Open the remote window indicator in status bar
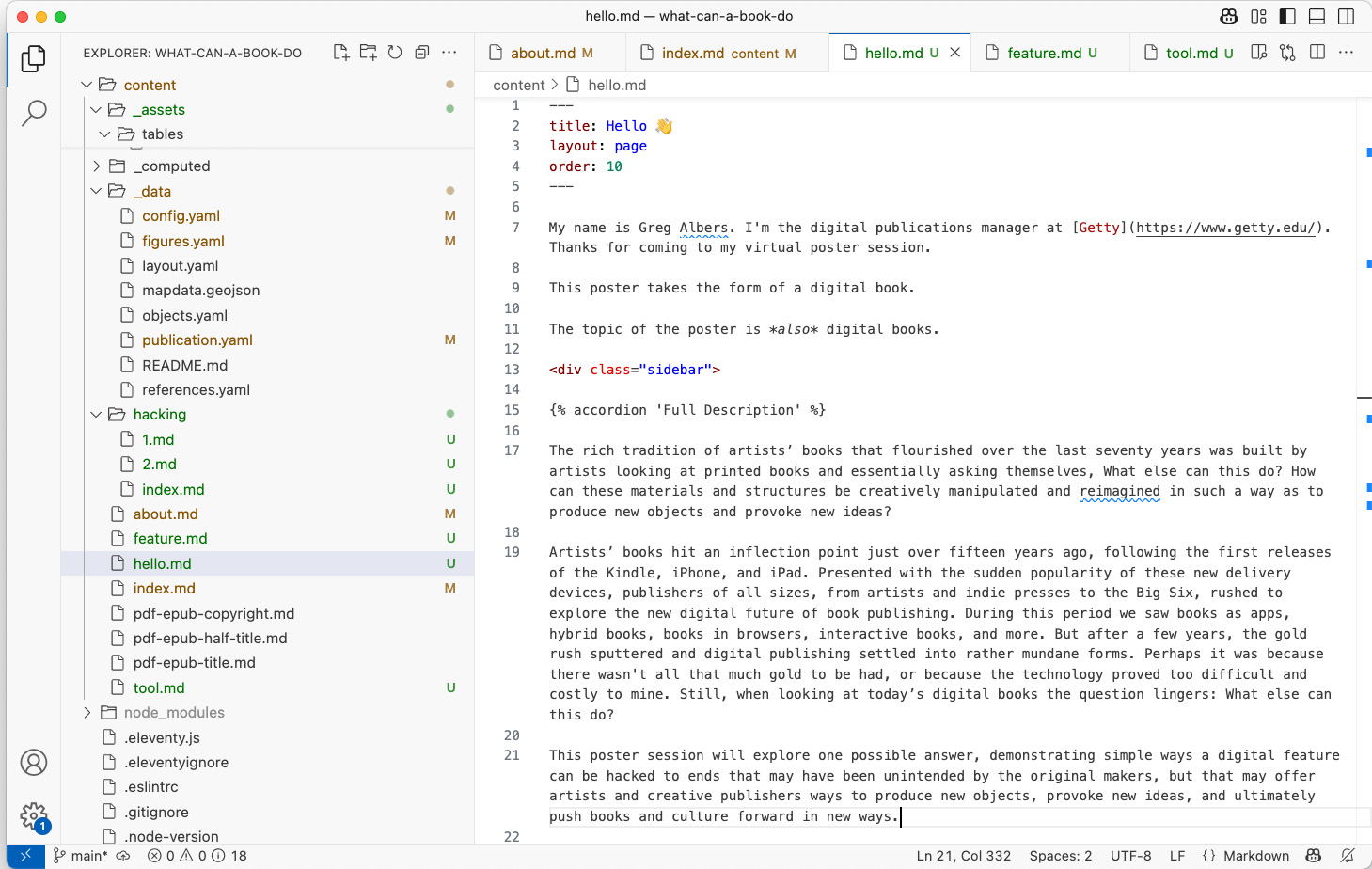Viewport: 1372px width, 869px height. (x=25, y=856)
